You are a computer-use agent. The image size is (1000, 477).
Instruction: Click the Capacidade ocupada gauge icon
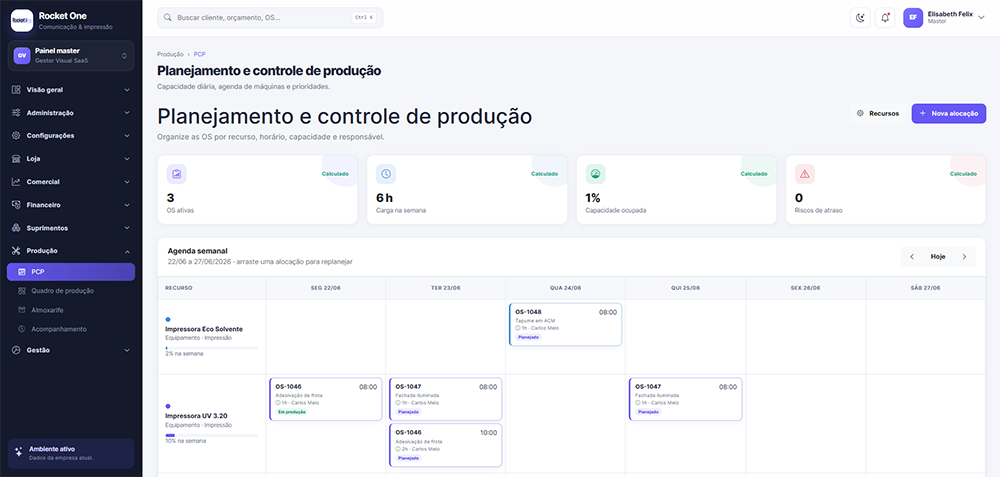(596, 174)
